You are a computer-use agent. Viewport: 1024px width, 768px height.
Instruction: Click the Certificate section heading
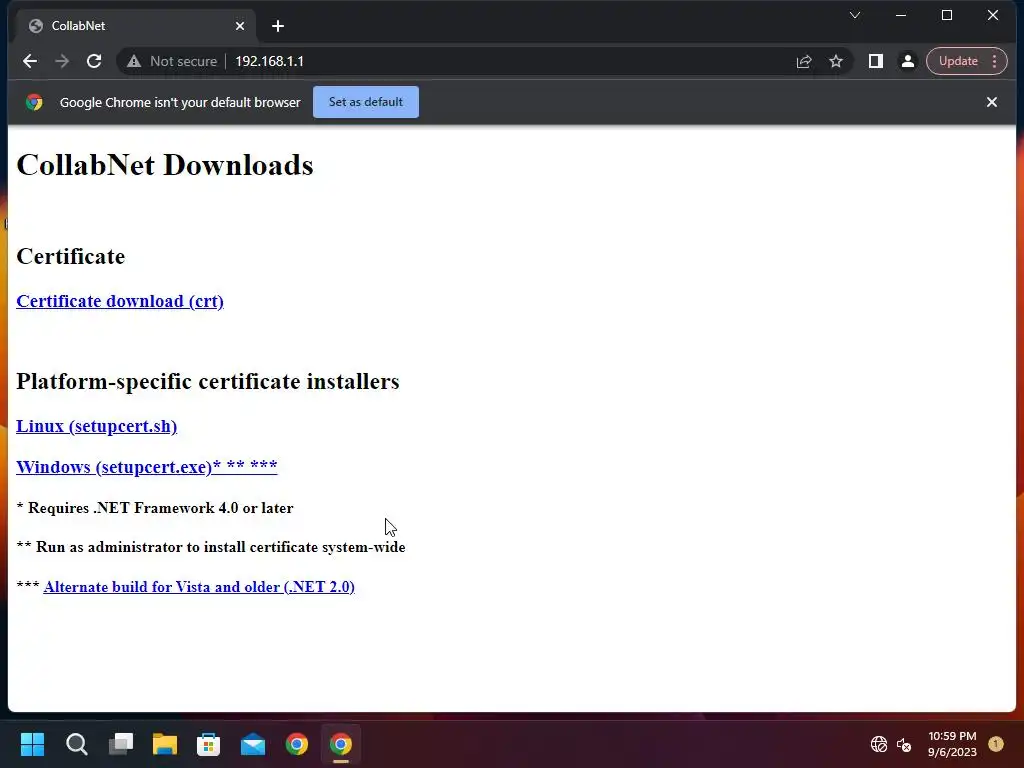(x=71, y=256)
